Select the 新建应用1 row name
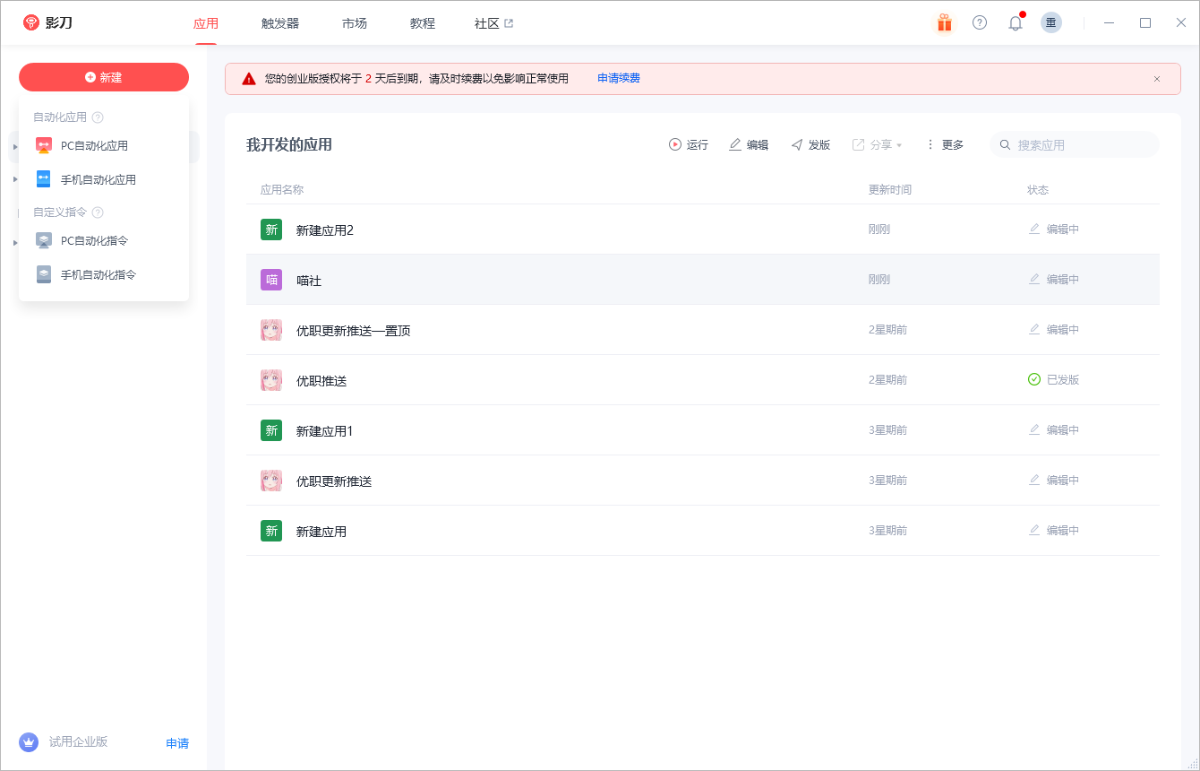 [x=325, y=431]
